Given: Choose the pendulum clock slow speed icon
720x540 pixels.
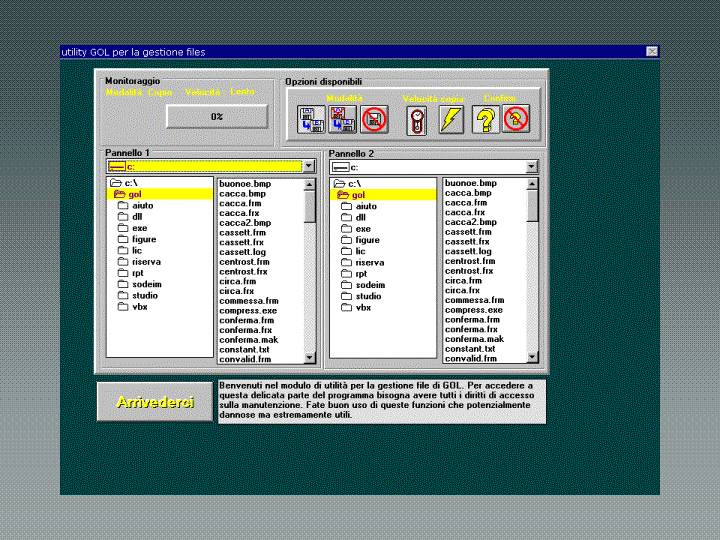Looking at the screenshot, I should (x=417, y=121).
